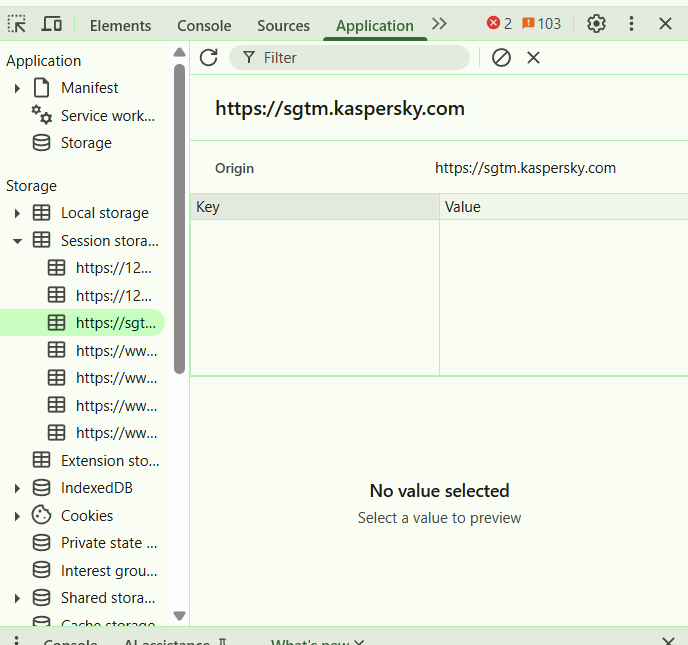Click the sidebar vertical scrollbar thumb
Image resolution: width=688 pixels, height=645 pixels.
[179, 219]
